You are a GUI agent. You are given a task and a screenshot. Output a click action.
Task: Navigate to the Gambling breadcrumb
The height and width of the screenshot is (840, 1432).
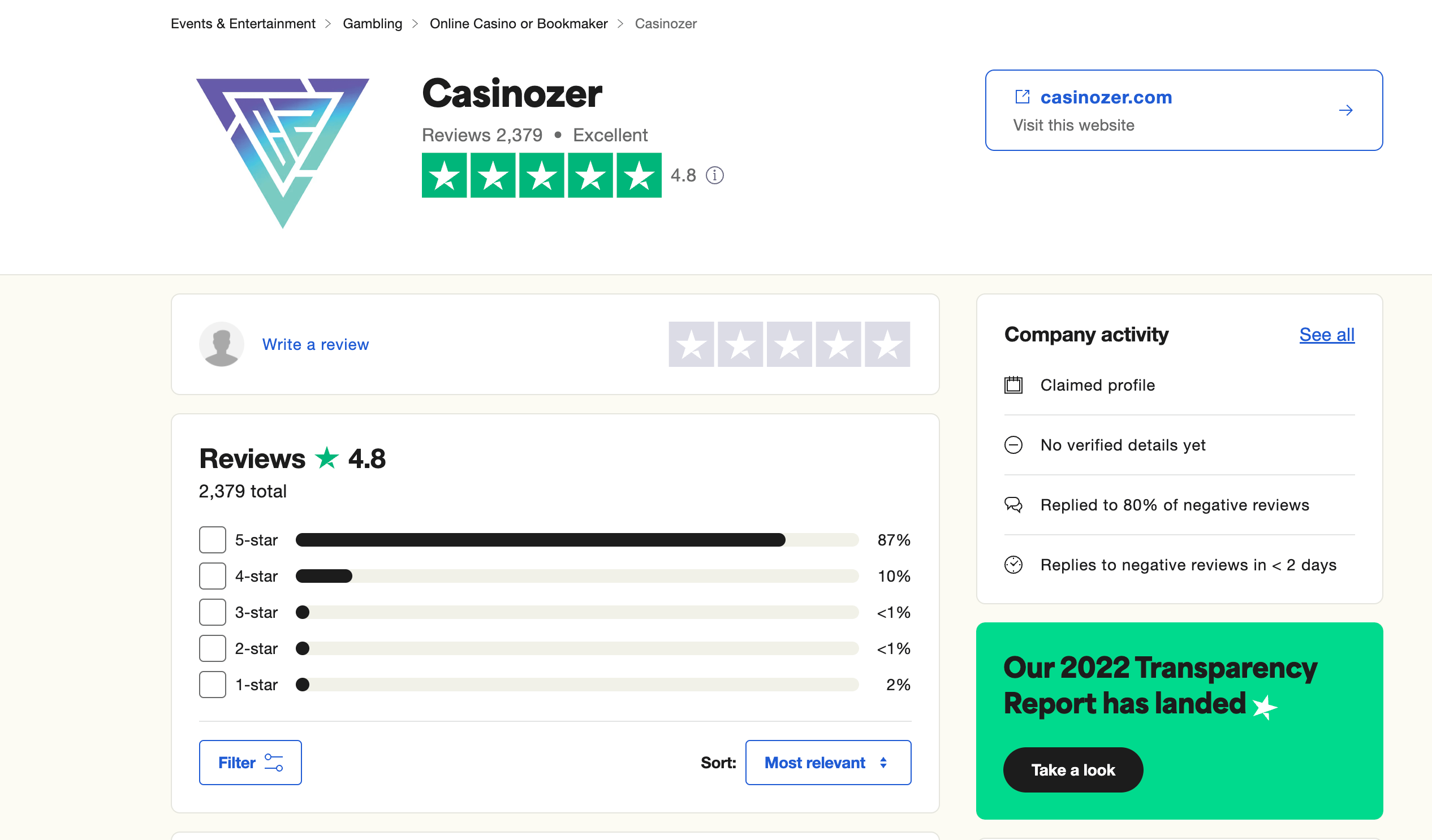pos(372,23)
